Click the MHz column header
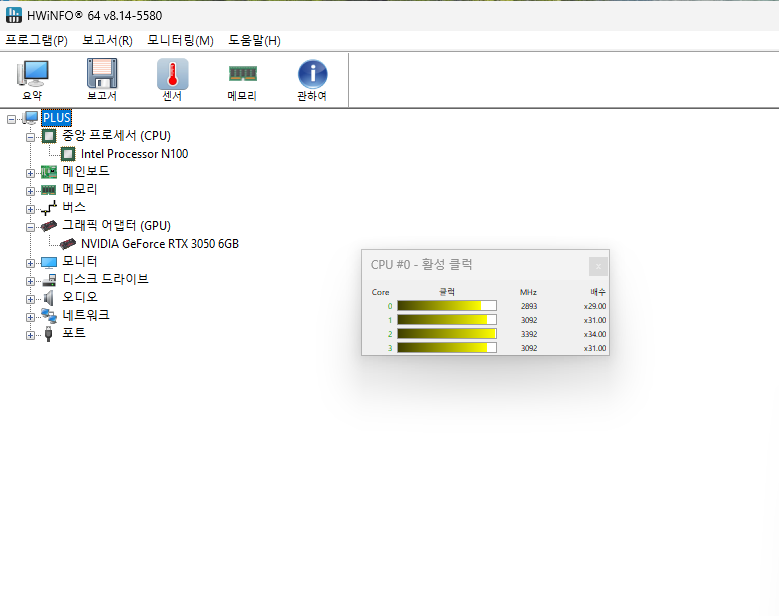 528,292
